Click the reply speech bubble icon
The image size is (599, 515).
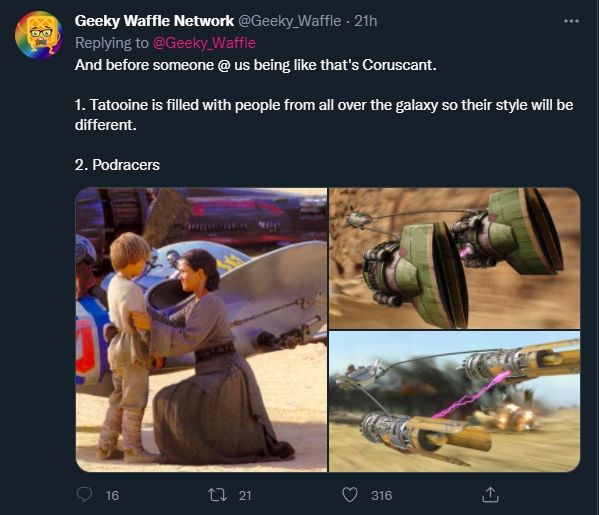click(84, 495)
